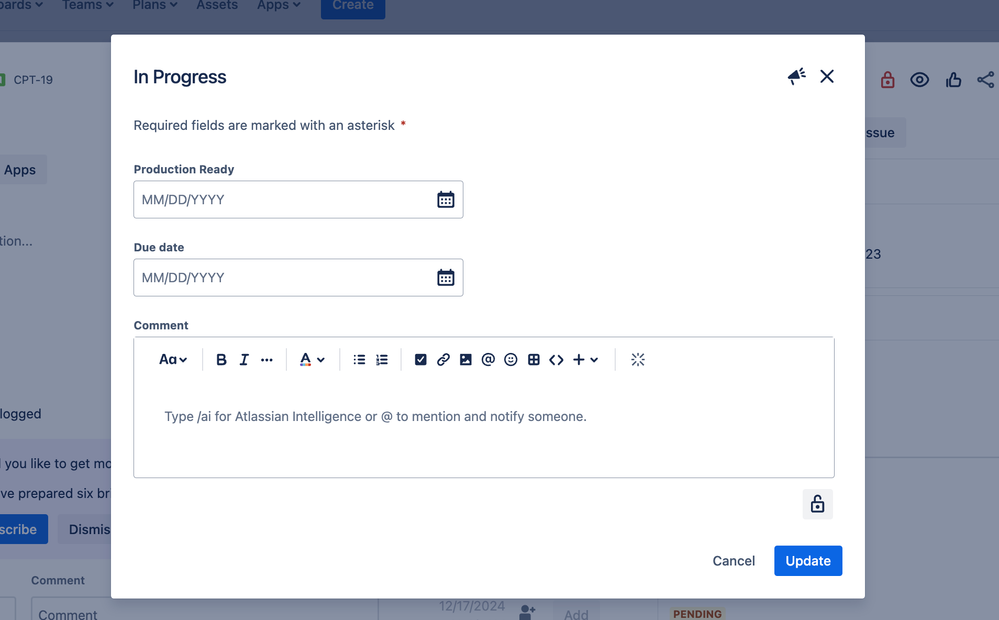Open the insert plus dropdown
999x620 pixels.
coord(586,360)
